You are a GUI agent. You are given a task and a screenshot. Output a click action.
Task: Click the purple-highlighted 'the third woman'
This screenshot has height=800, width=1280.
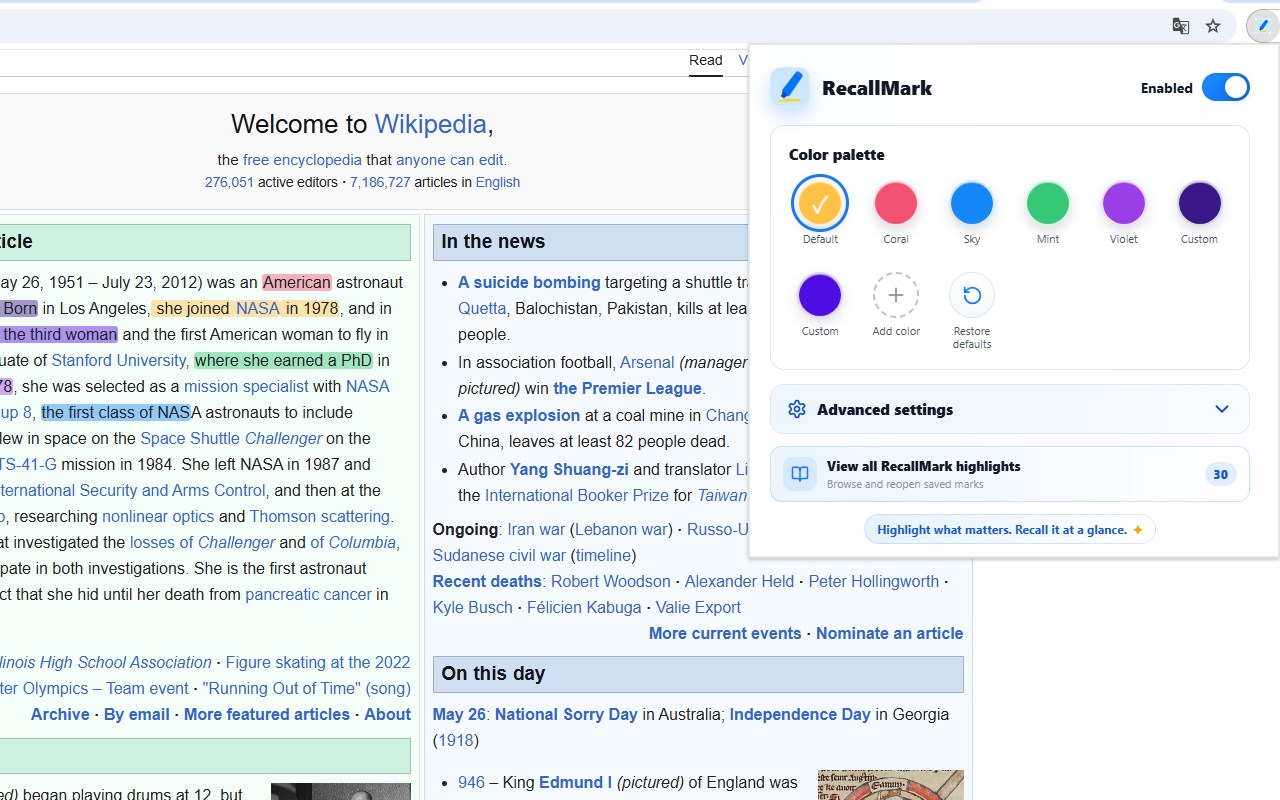59,335
